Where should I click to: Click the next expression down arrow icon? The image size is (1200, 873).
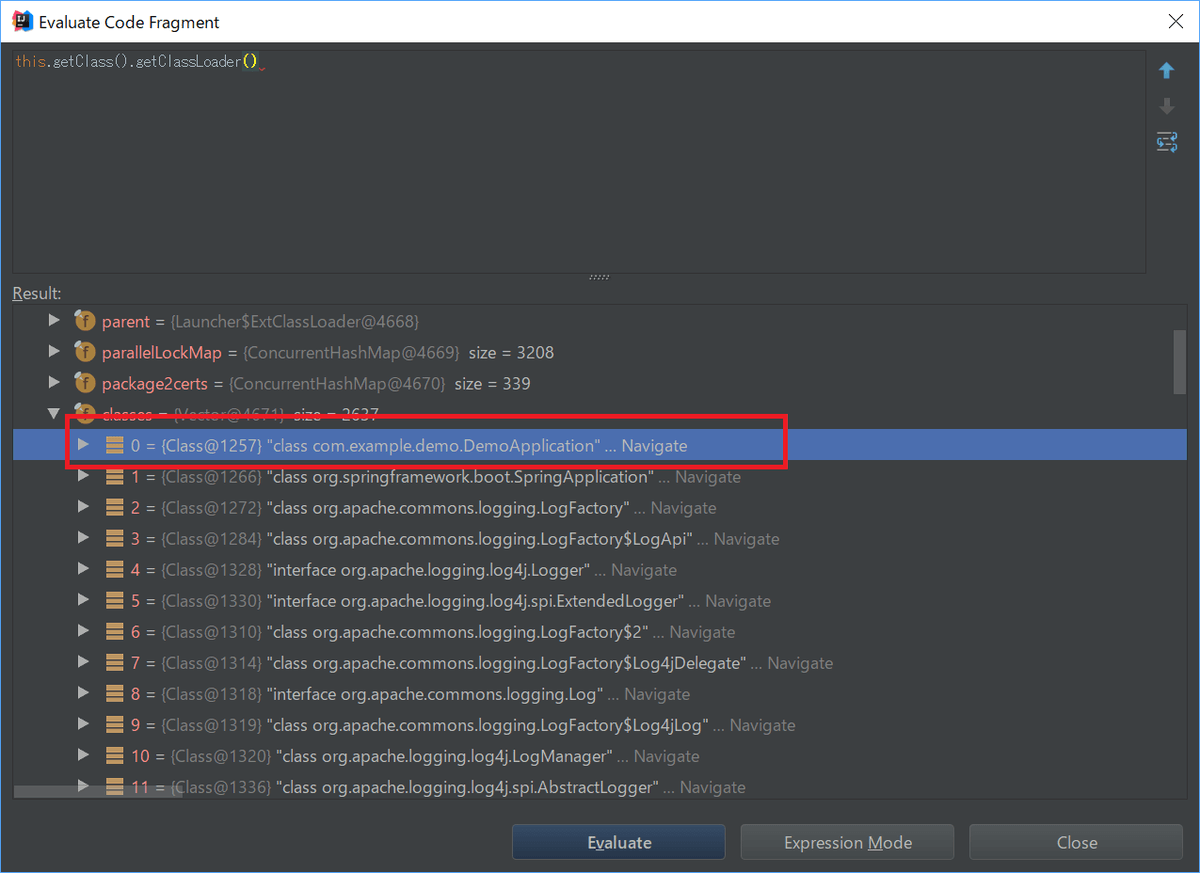tap(1166, 106)
